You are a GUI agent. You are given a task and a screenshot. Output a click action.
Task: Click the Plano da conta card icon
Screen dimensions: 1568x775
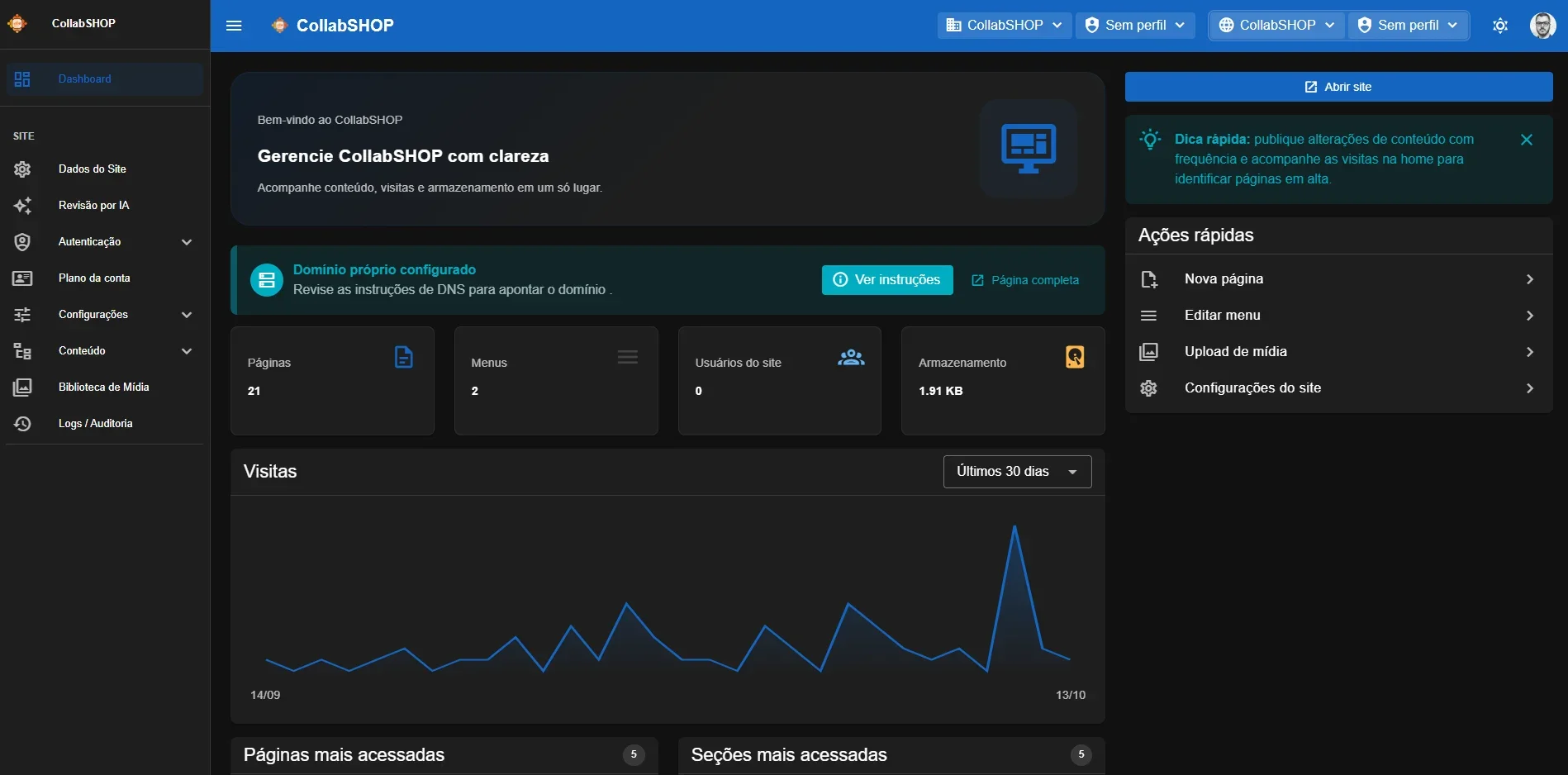22,278
